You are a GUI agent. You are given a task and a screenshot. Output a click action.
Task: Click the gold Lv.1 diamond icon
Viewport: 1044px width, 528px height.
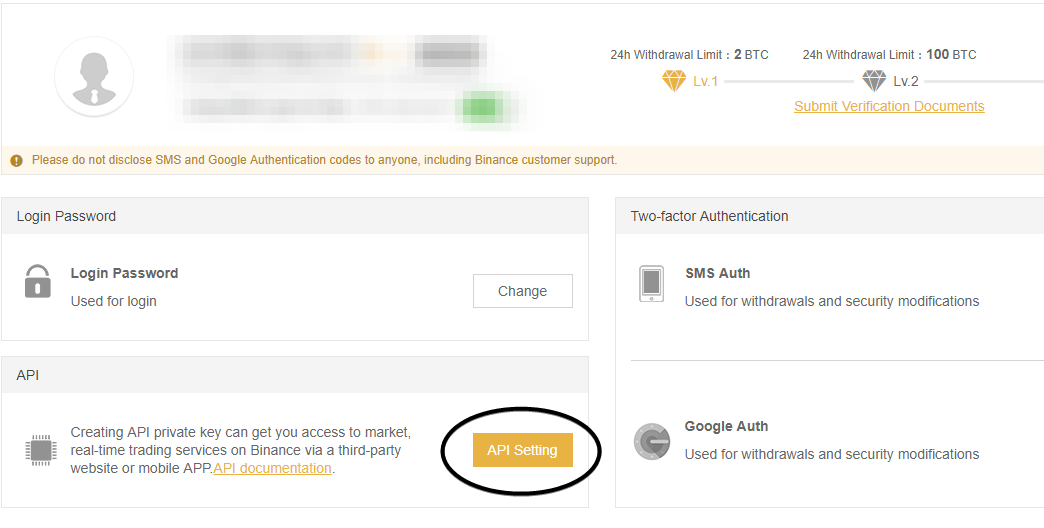(674, 81)
